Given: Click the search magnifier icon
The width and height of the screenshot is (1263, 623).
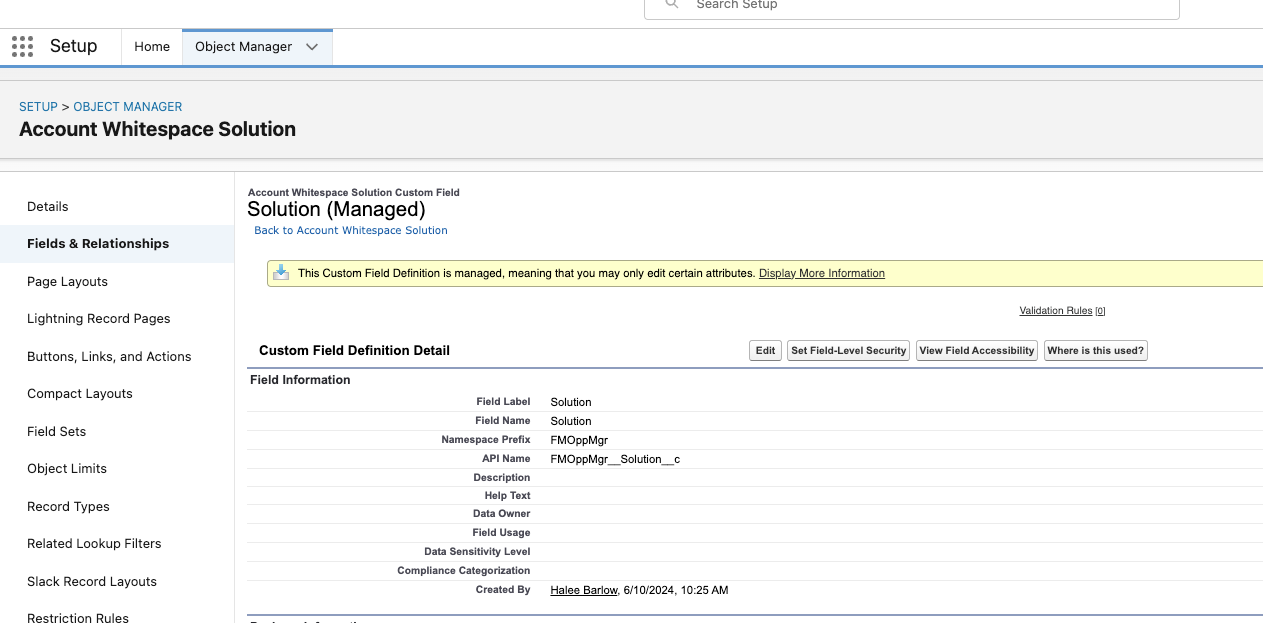Looking at the screenshot, I should point(673,5).
